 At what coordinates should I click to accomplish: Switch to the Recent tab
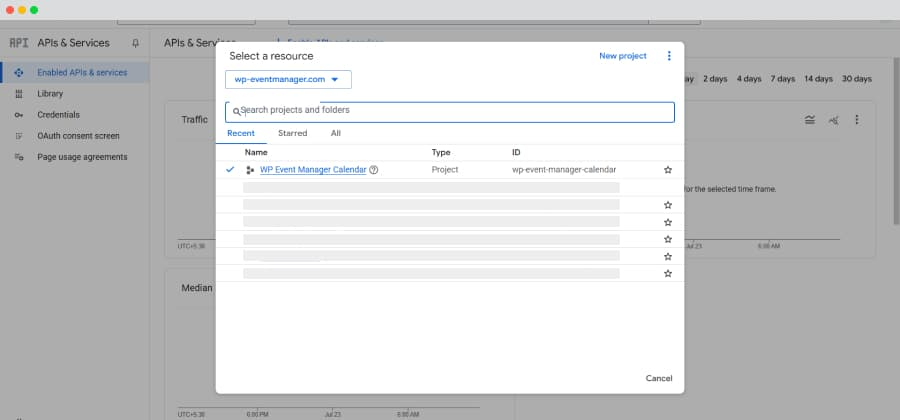(241, 133)
